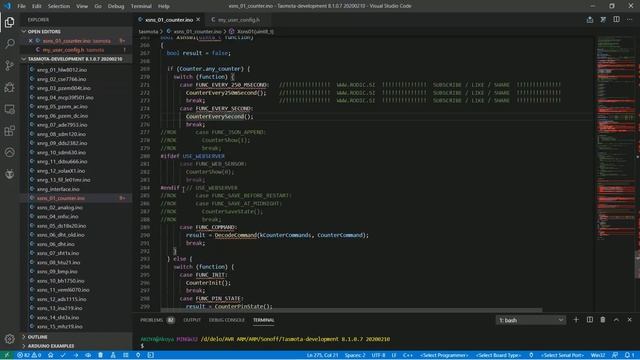Image resolution: width=640 pixels, height=360 pixels.
Task: Open the Selection menu
Action: pos(59,6)
